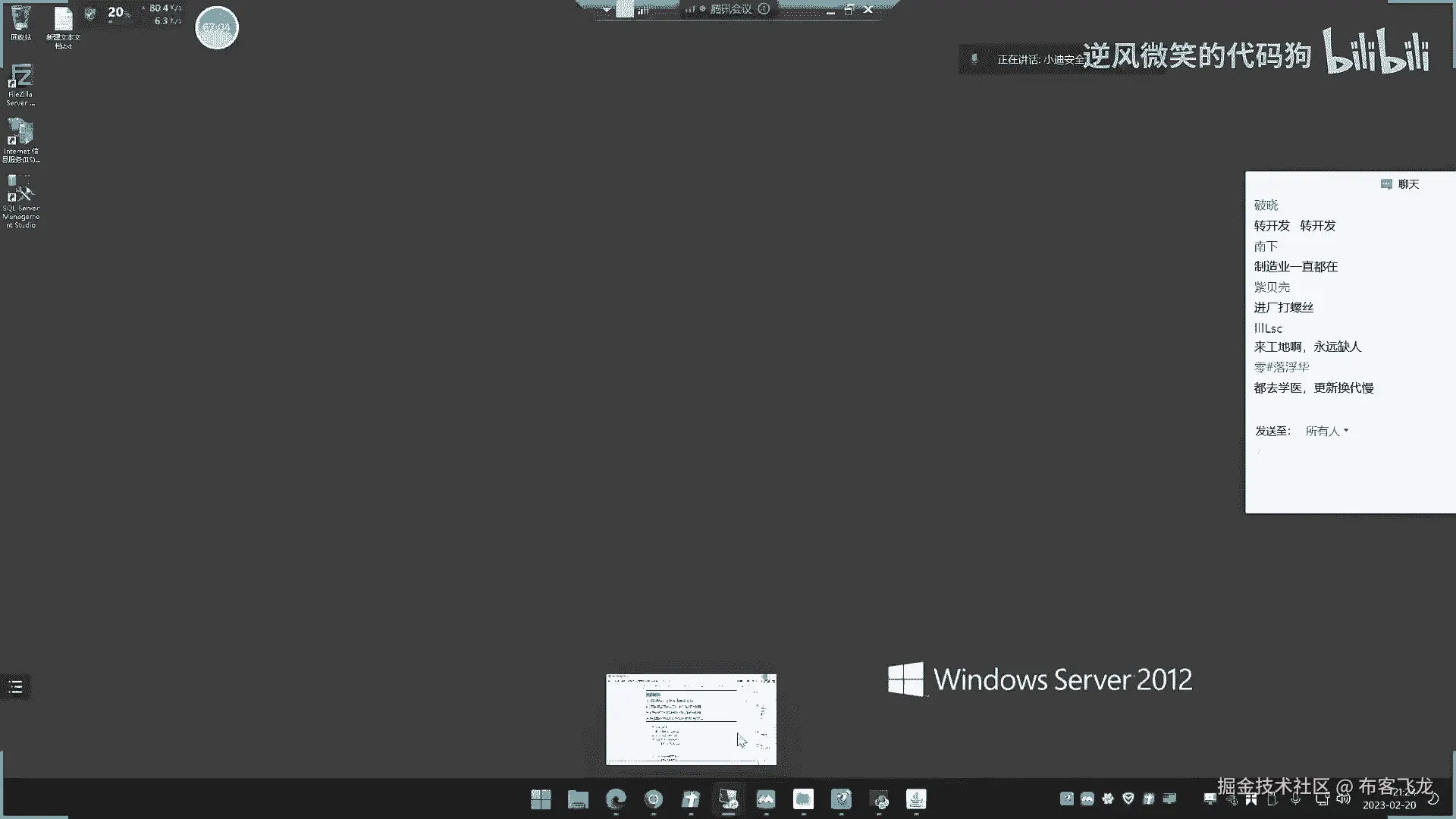Image resolution: width=1456 pixels, height=819 pixels.
Task: Launch the FileZilla Server shortcut
Action: click(20, 82)
